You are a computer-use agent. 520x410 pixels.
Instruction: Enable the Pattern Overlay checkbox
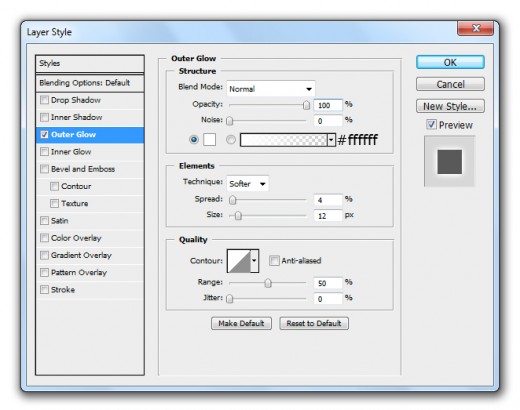pos(44,273)
